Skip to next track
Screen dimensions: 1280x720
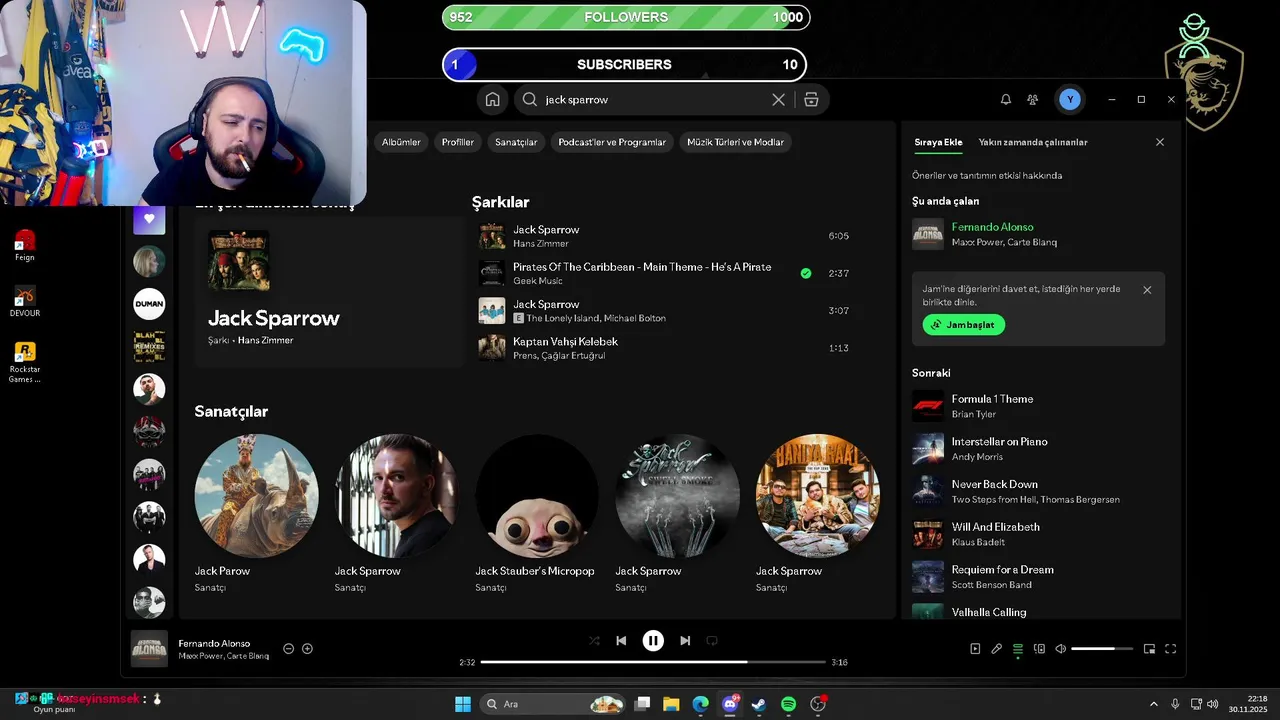coord(685,640)
